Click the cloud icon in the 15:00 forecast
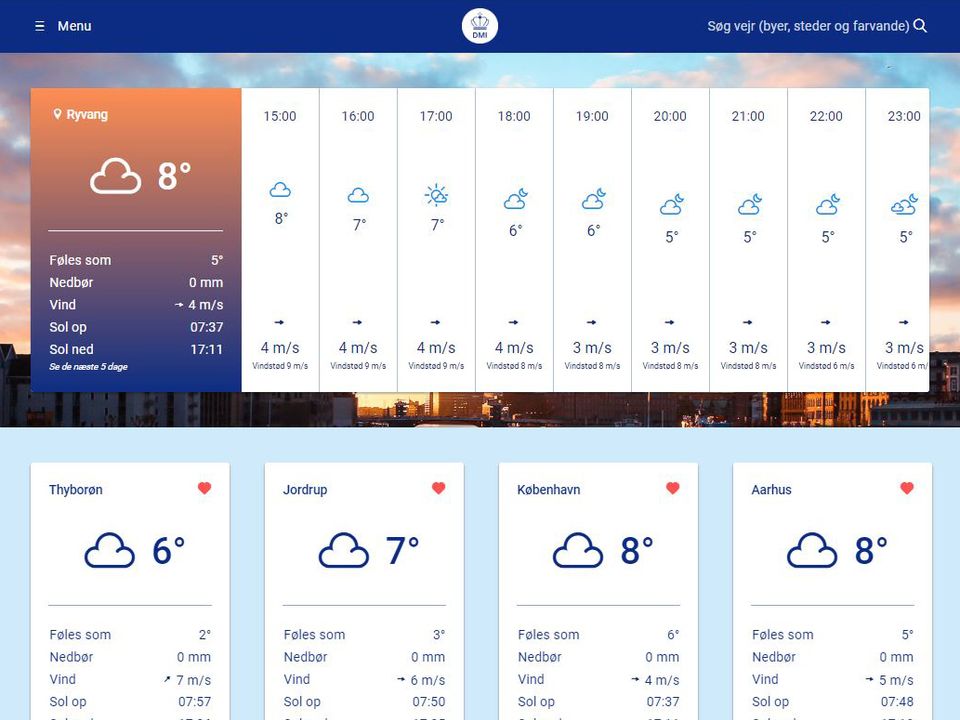960x720 pixels. [280, 190]
